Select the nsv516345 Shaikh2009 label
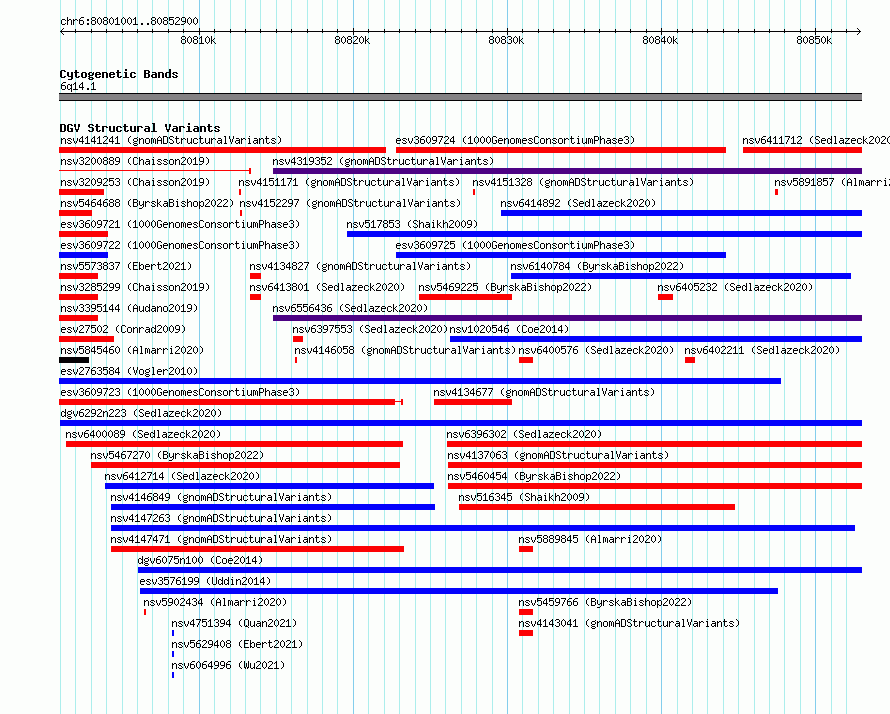Image resolution: width=890 pixels, height=714 pixels. tap(524, 497)
